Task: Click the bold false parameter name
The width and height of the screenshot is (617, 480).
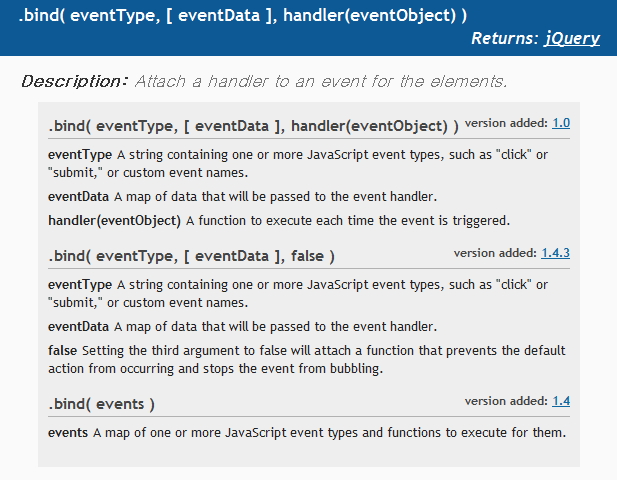Action: click(x=63, y=350)
